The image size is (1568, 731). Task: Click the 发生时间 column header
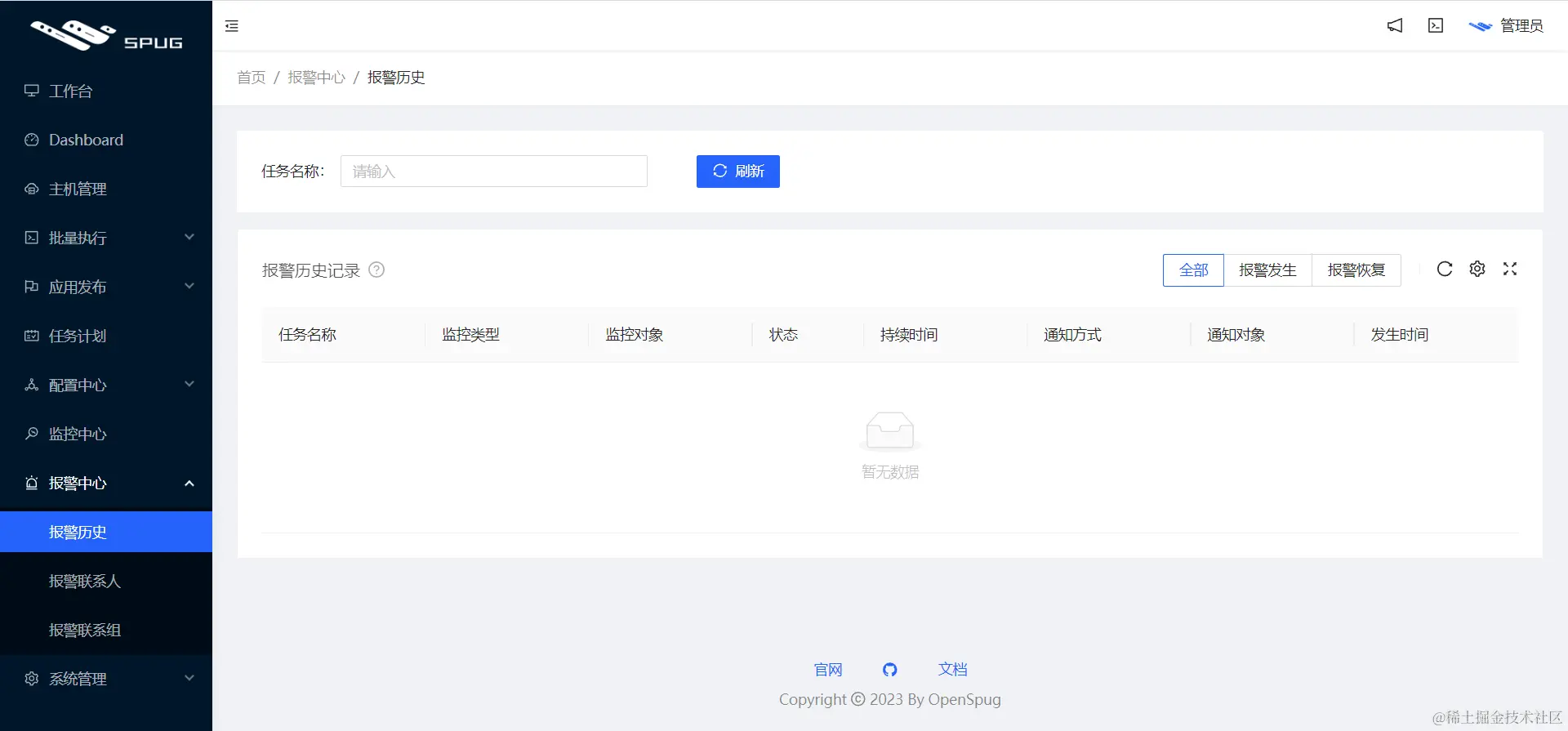point(1399,335)
